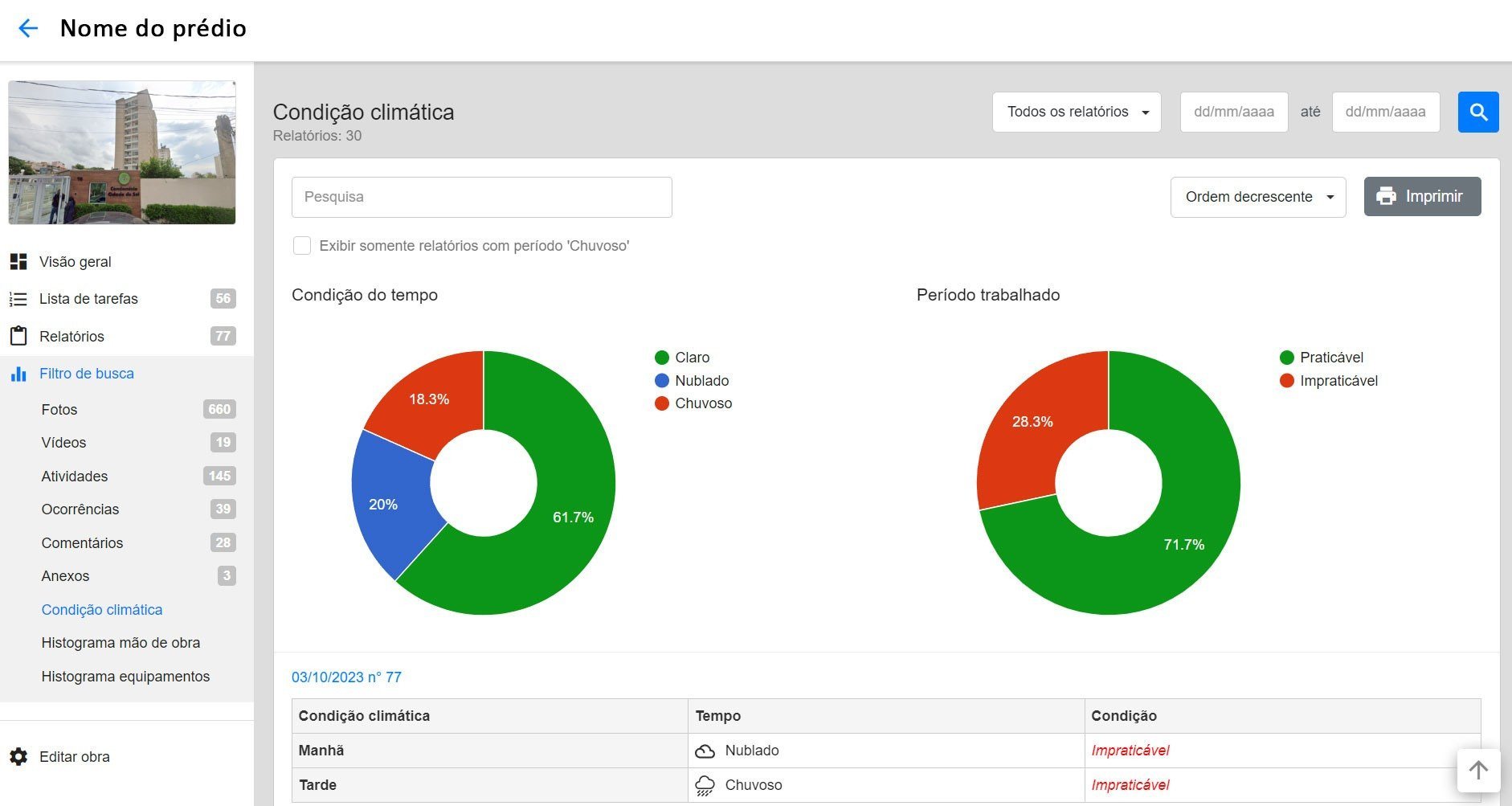Viewport: 1512px width, 806px height.
Task: Click the Pesquisa search field
Action: [482, 197]
